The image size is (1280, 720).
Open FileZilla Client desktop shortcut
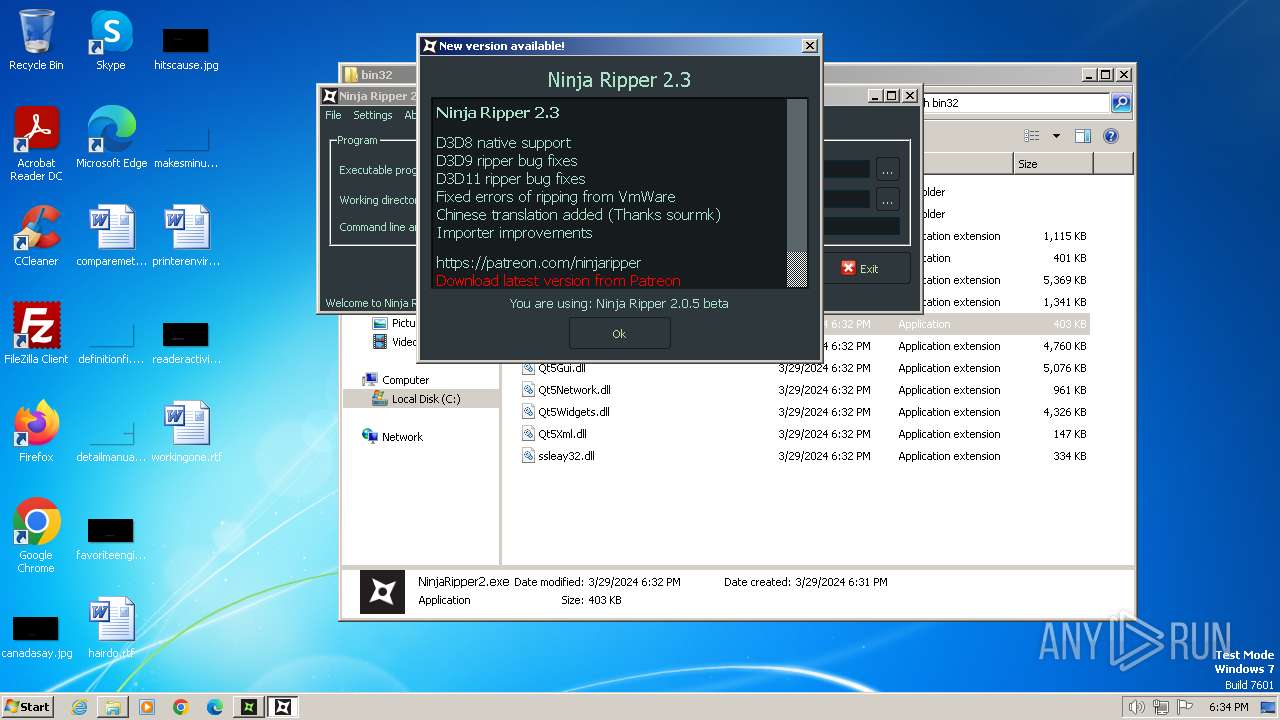tap(36, 334)
